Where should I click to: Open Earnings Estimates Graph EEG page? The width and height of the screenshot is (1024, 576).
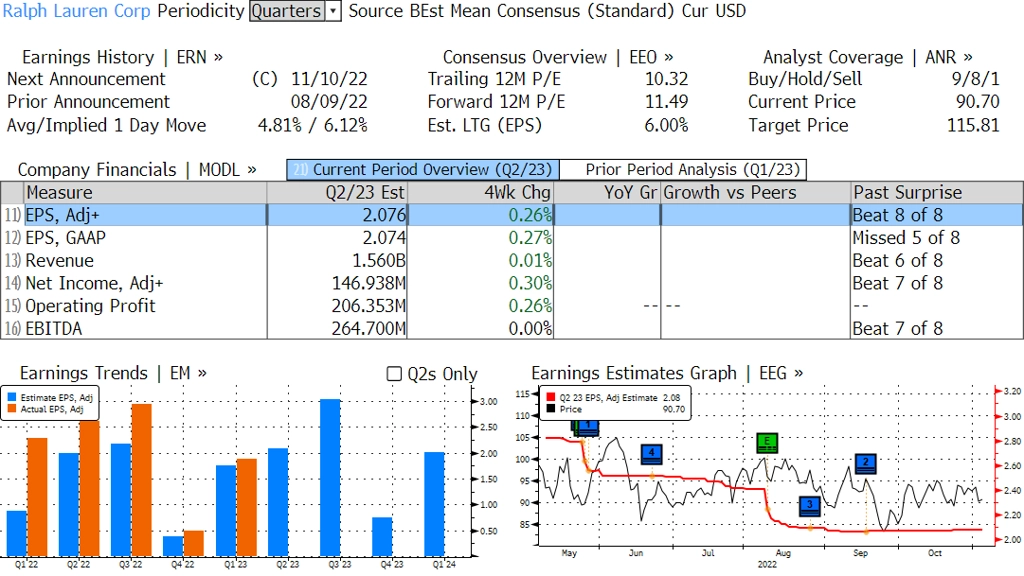[x=667, y=373]
